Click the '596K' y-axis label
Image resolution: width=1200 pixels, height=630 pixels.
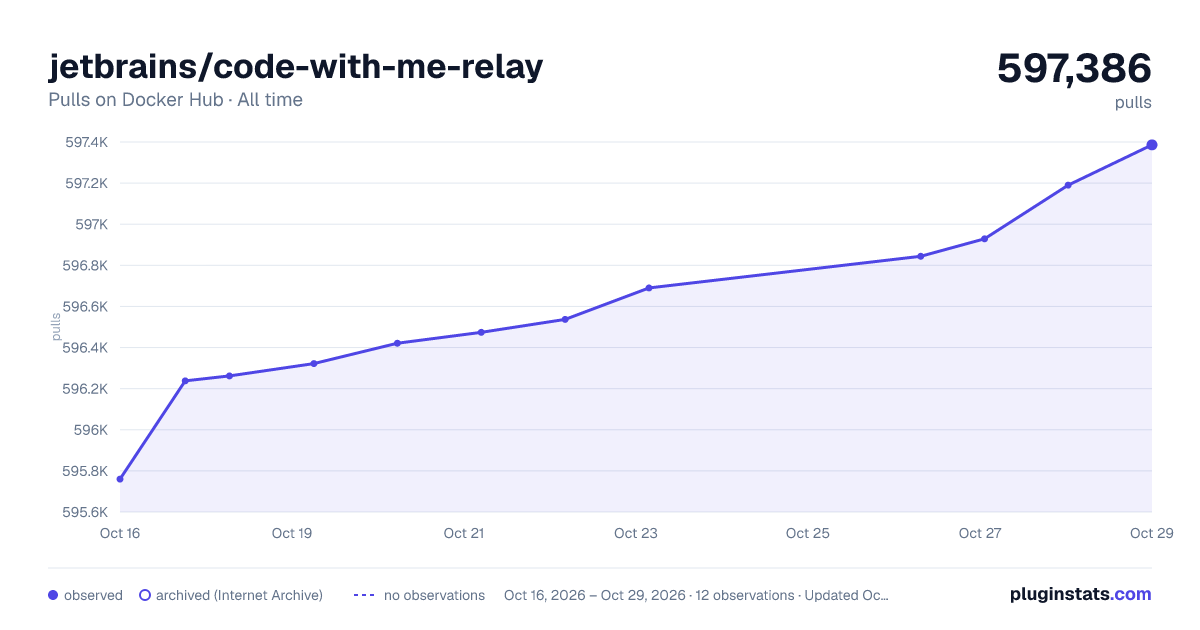pyautogui.click(x=92, y=430)
